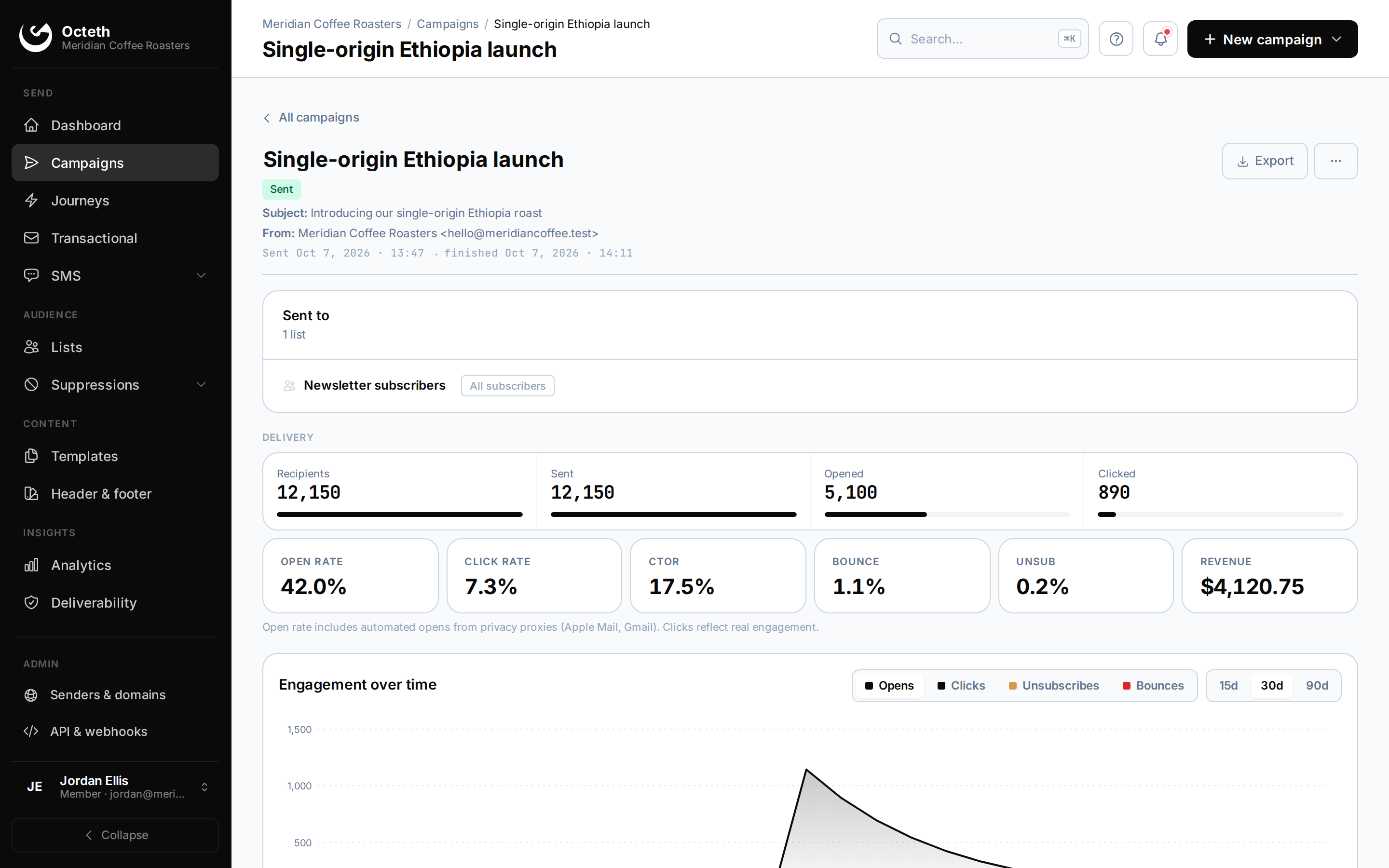The height and width of the screenshot is (868, 1389).
Task: Open the three-dot more options menu
Action: coord(1335,161)
